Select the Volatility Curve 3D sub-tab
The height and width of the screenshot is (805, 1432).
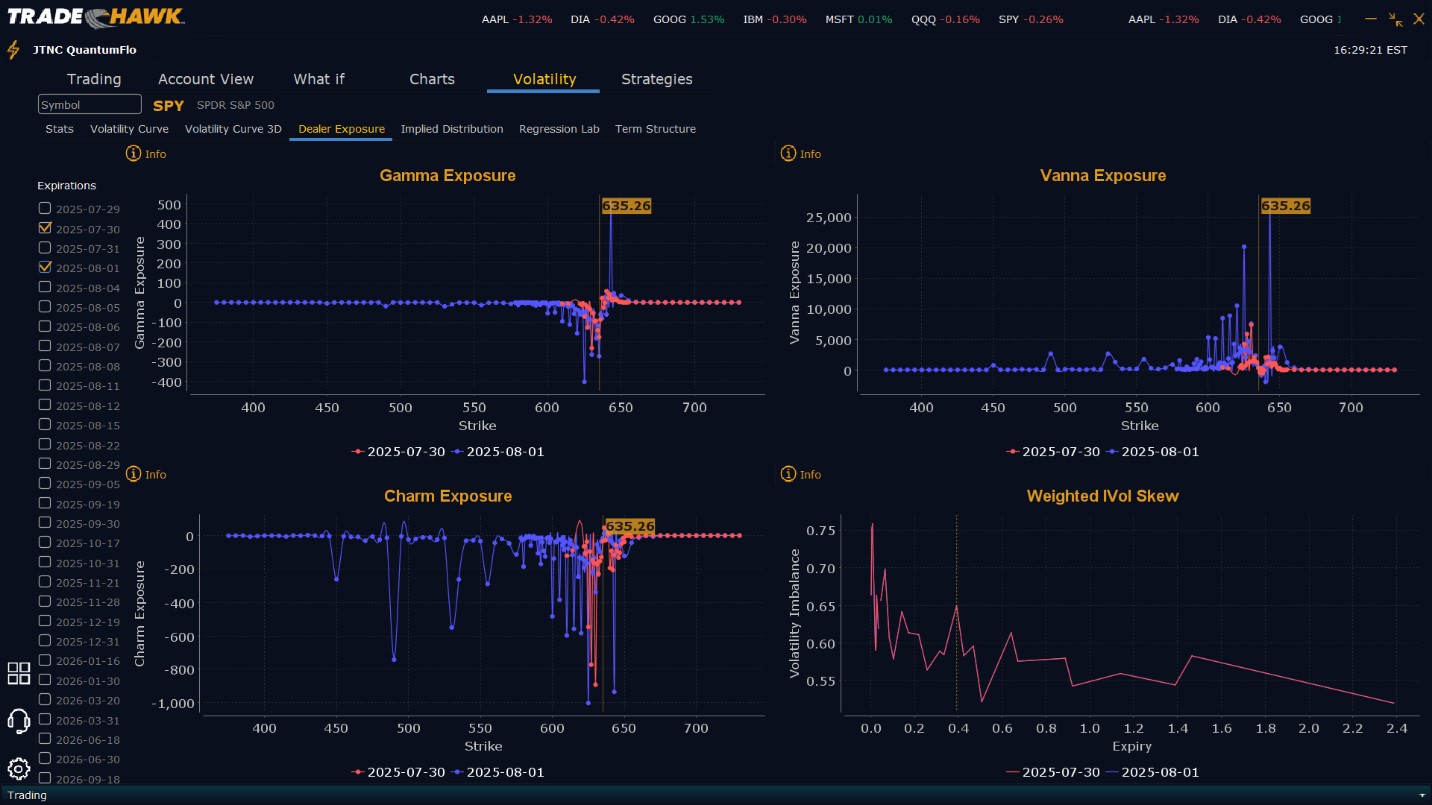click(233, 129)
